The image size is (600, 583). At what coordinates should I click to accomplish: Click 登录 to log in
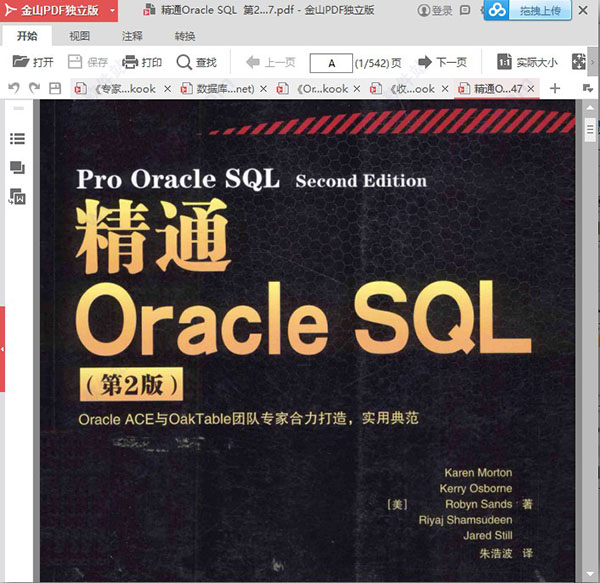tap(435, 10)
